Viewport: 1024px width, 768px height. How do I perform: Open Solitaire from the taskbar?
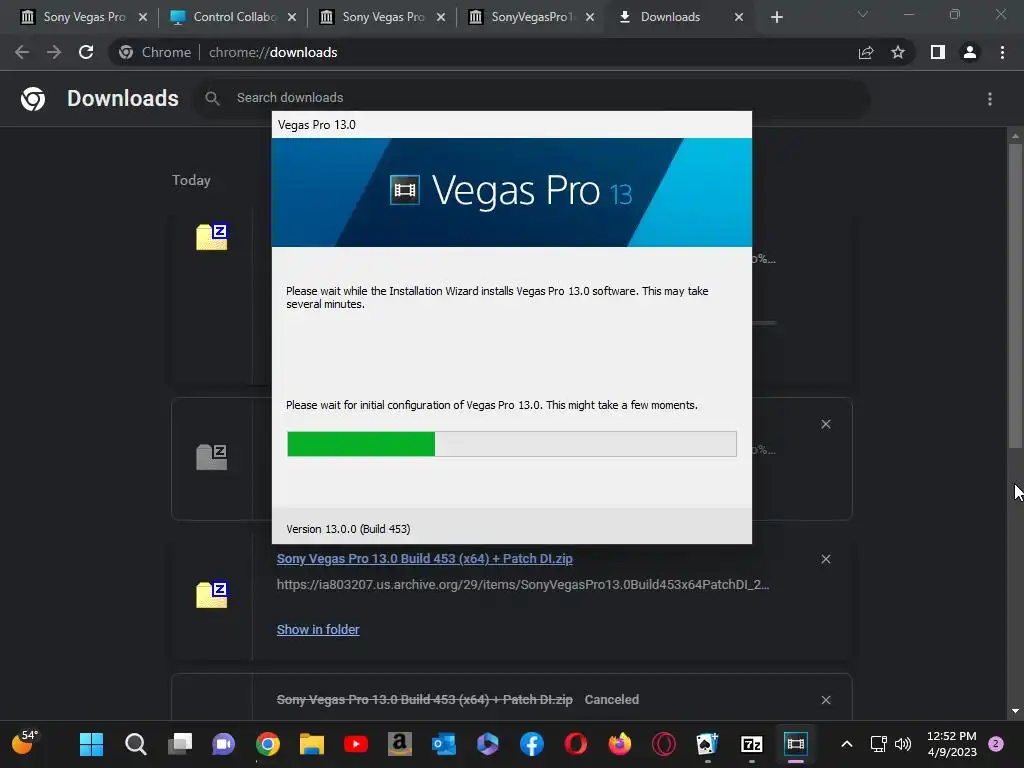[707, 744]
